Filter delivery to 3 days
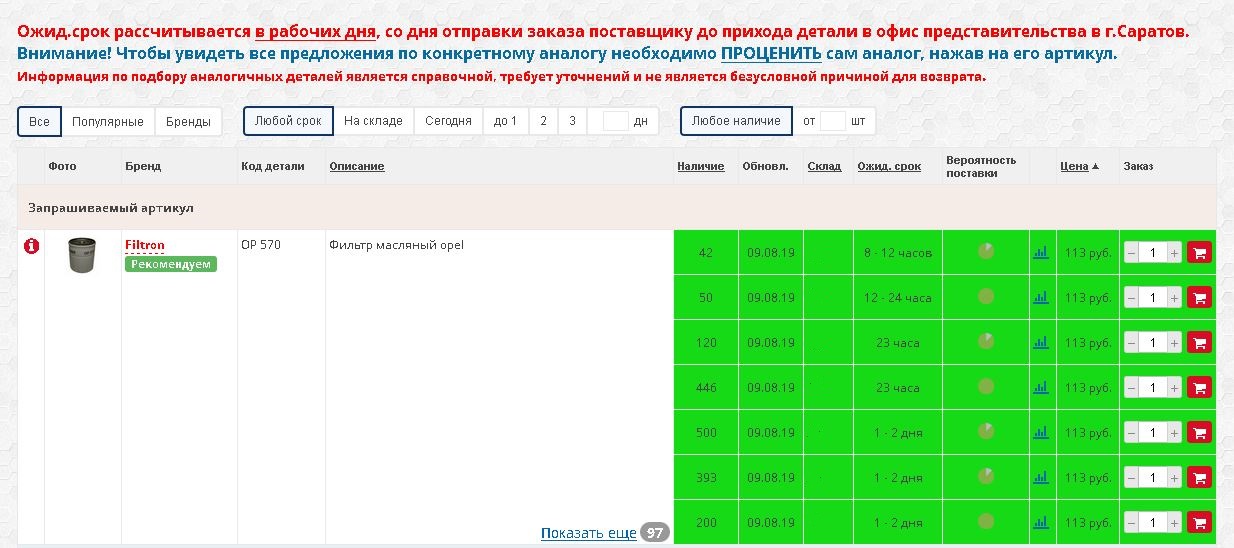The width and height of the screenshot is (1234, 548). pos(572,121)
